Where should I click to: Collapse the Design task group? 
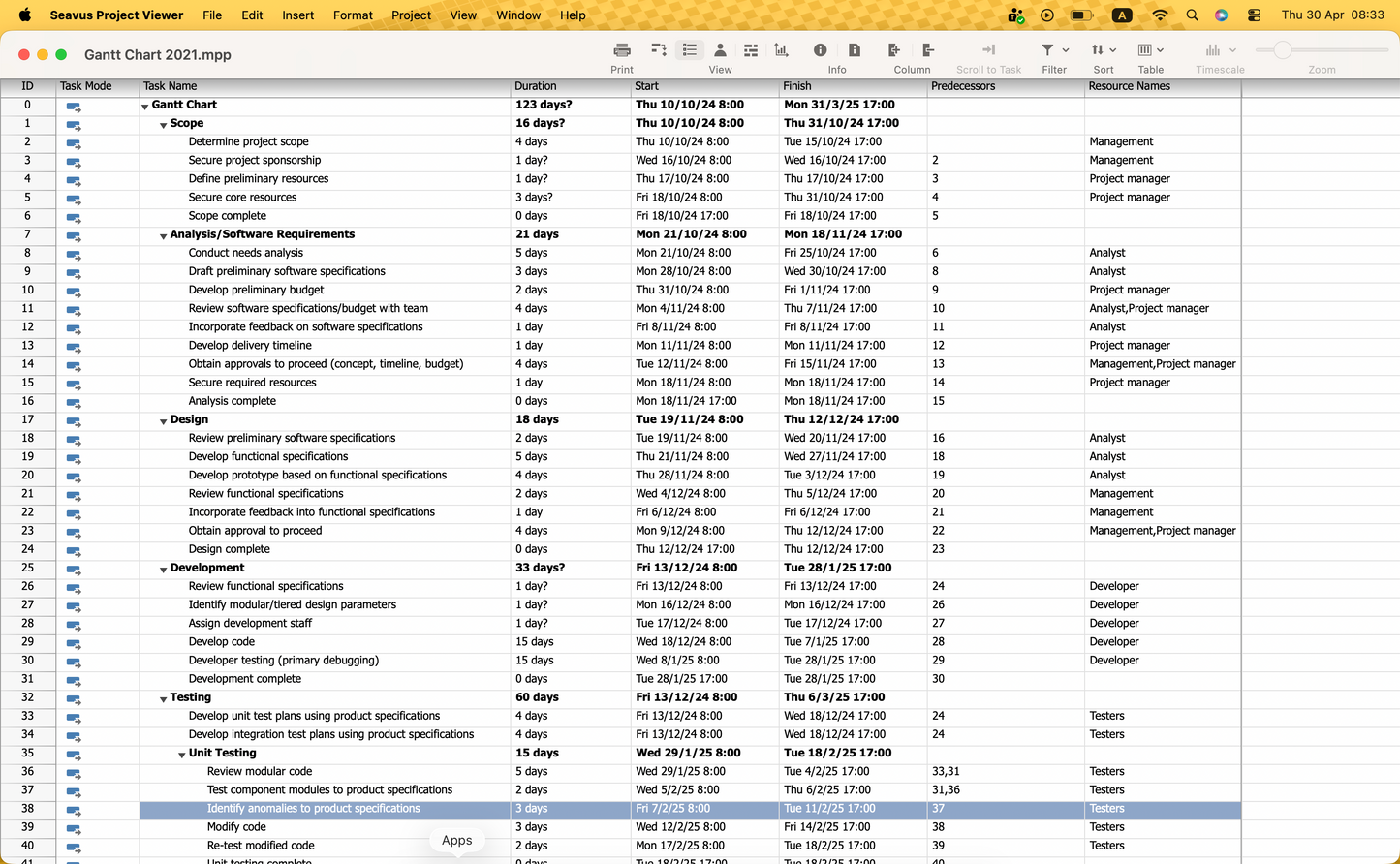pos(163,421)
